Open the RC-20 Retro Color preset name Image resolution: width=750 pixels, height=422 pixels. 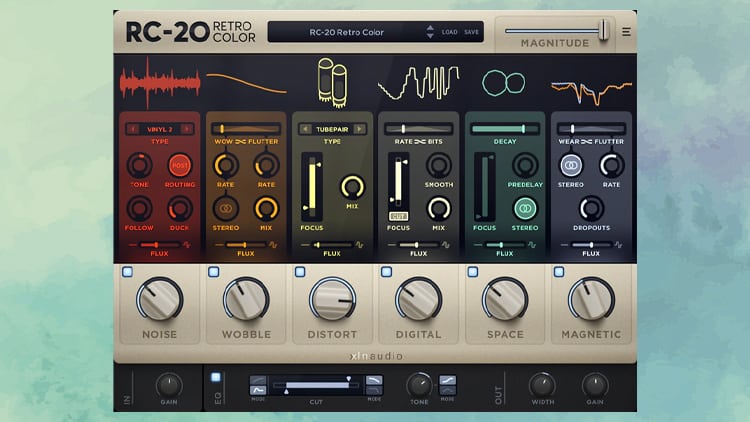point(347,32)
